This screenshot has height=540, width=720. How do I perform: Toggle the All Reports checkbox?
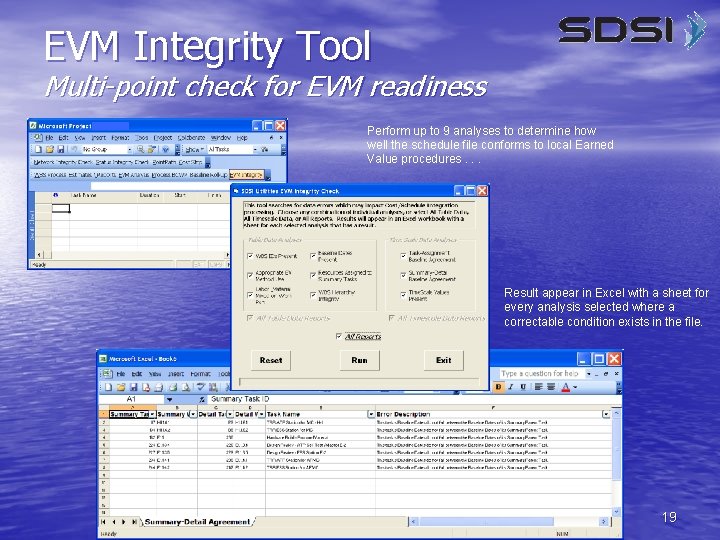pos(338,337)
